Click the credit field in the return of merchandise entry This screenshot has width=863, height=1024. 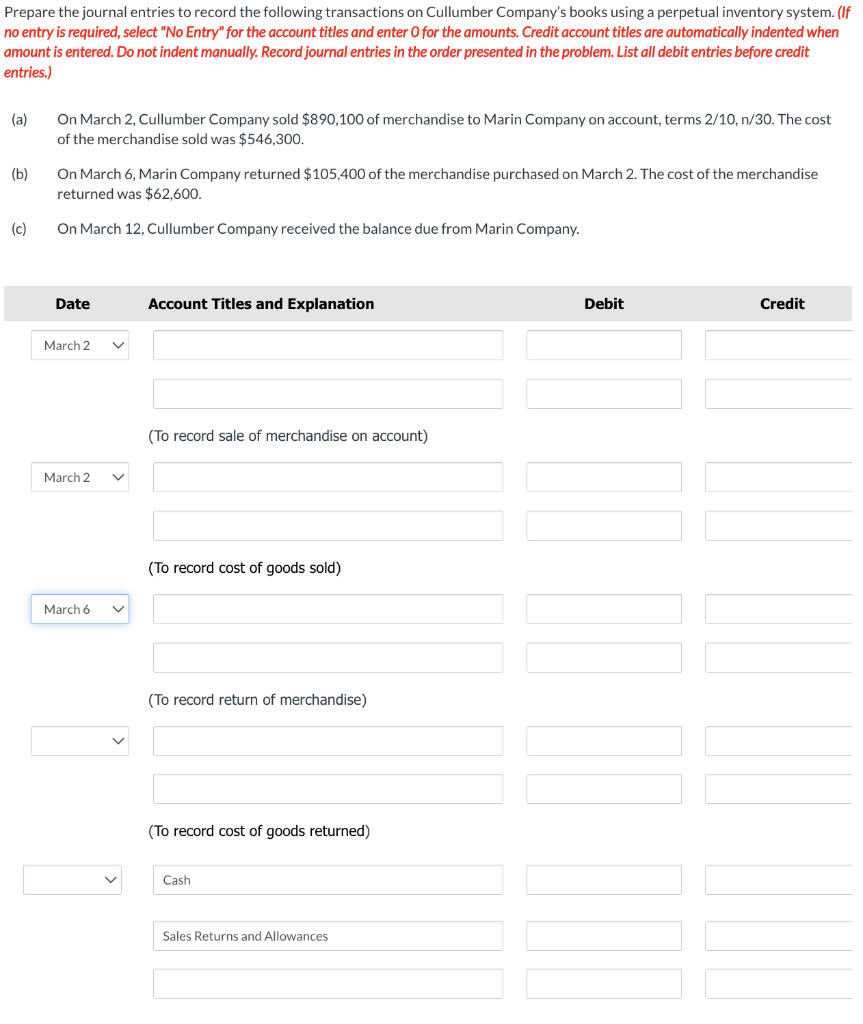[x=782, y=609]
